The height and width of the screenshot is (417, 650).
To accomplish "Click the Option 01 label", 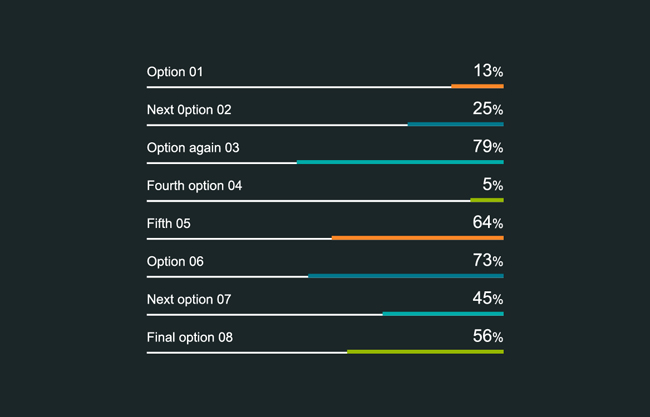I will [x=175, y=72].
